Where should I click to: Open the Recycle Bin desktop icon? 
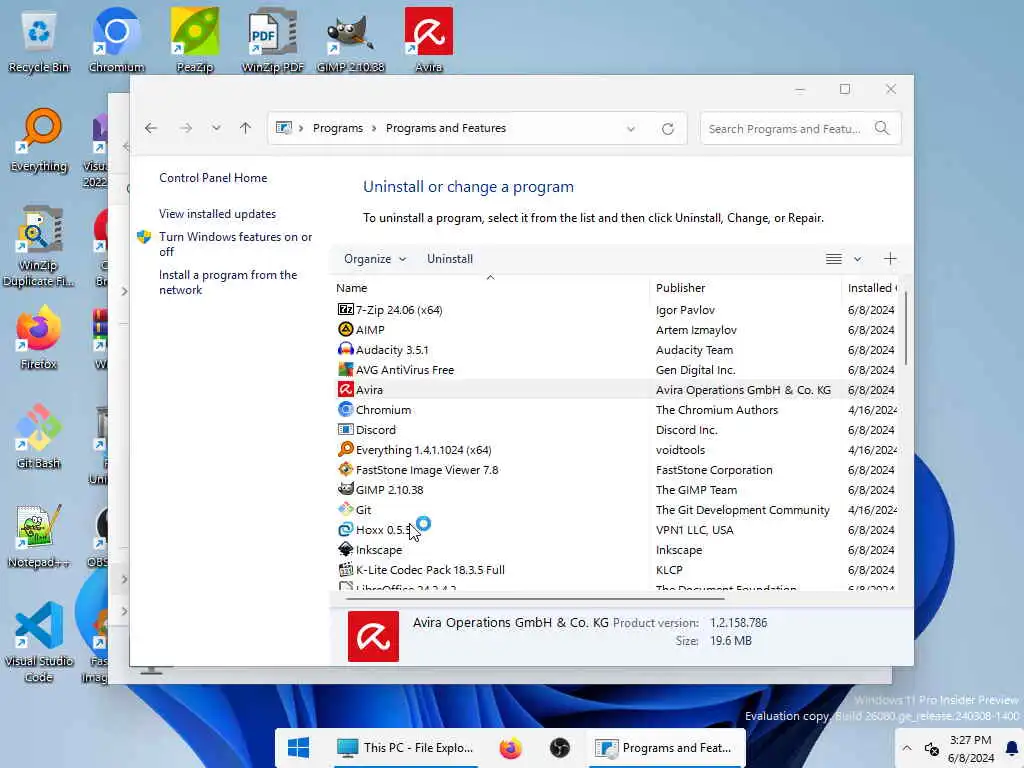click(x=39, y=40)
